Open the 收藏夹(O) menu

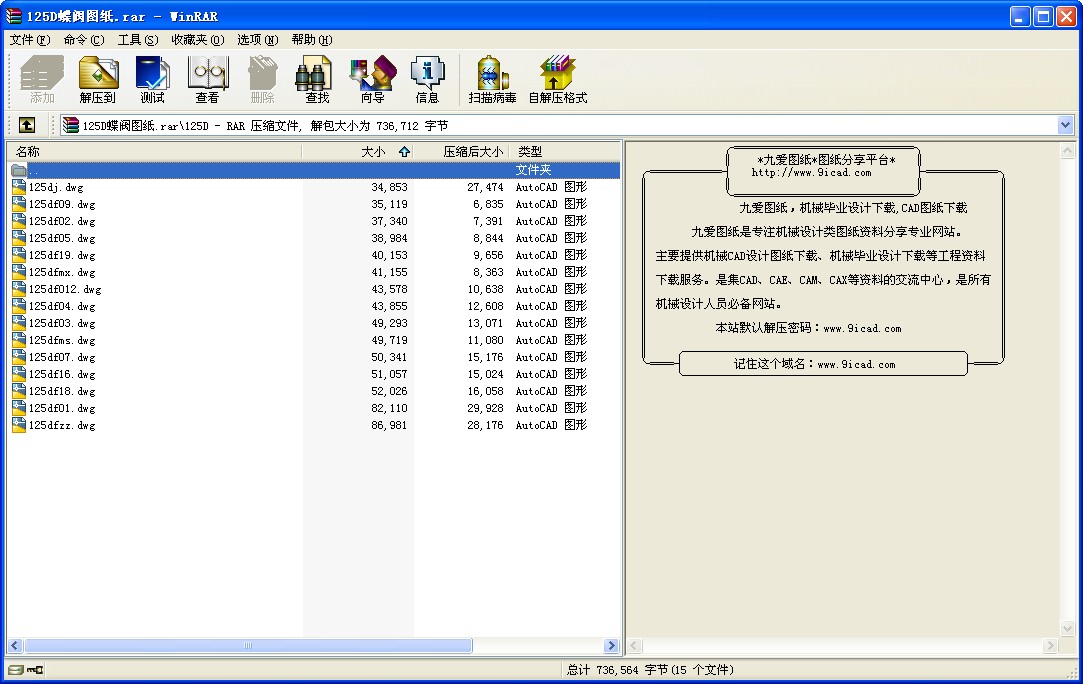click(x=197, y=40)
